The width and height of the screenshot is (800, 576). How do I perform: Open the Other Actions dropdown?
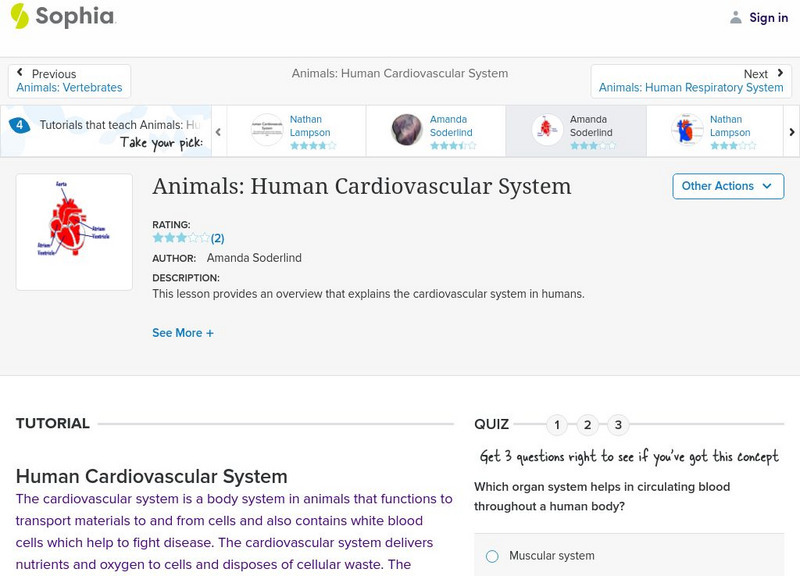(727, 186)
